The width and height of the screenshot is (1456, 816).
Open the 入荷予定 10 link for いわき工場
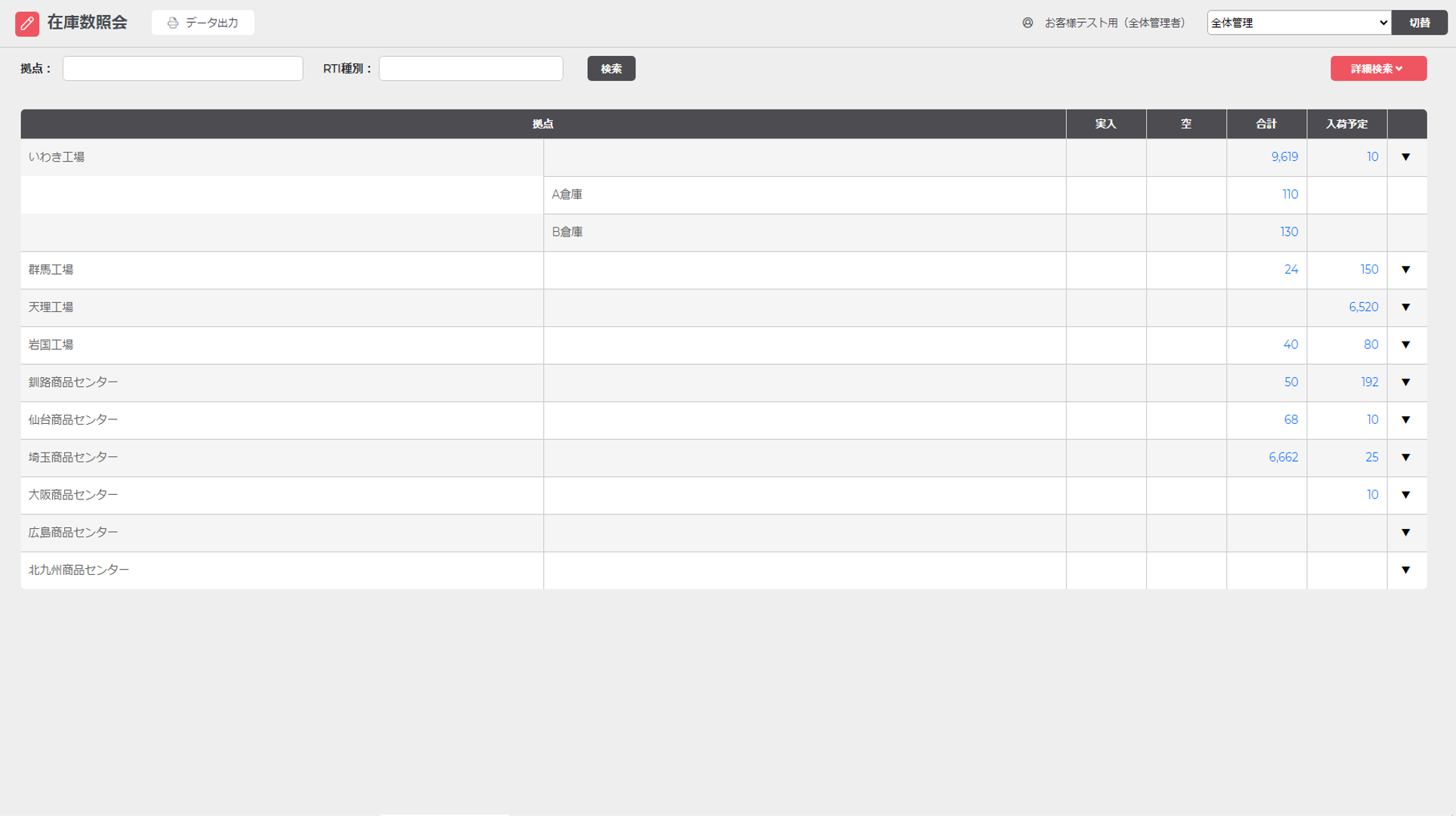pyautogui.click(x=1372, y=157)
